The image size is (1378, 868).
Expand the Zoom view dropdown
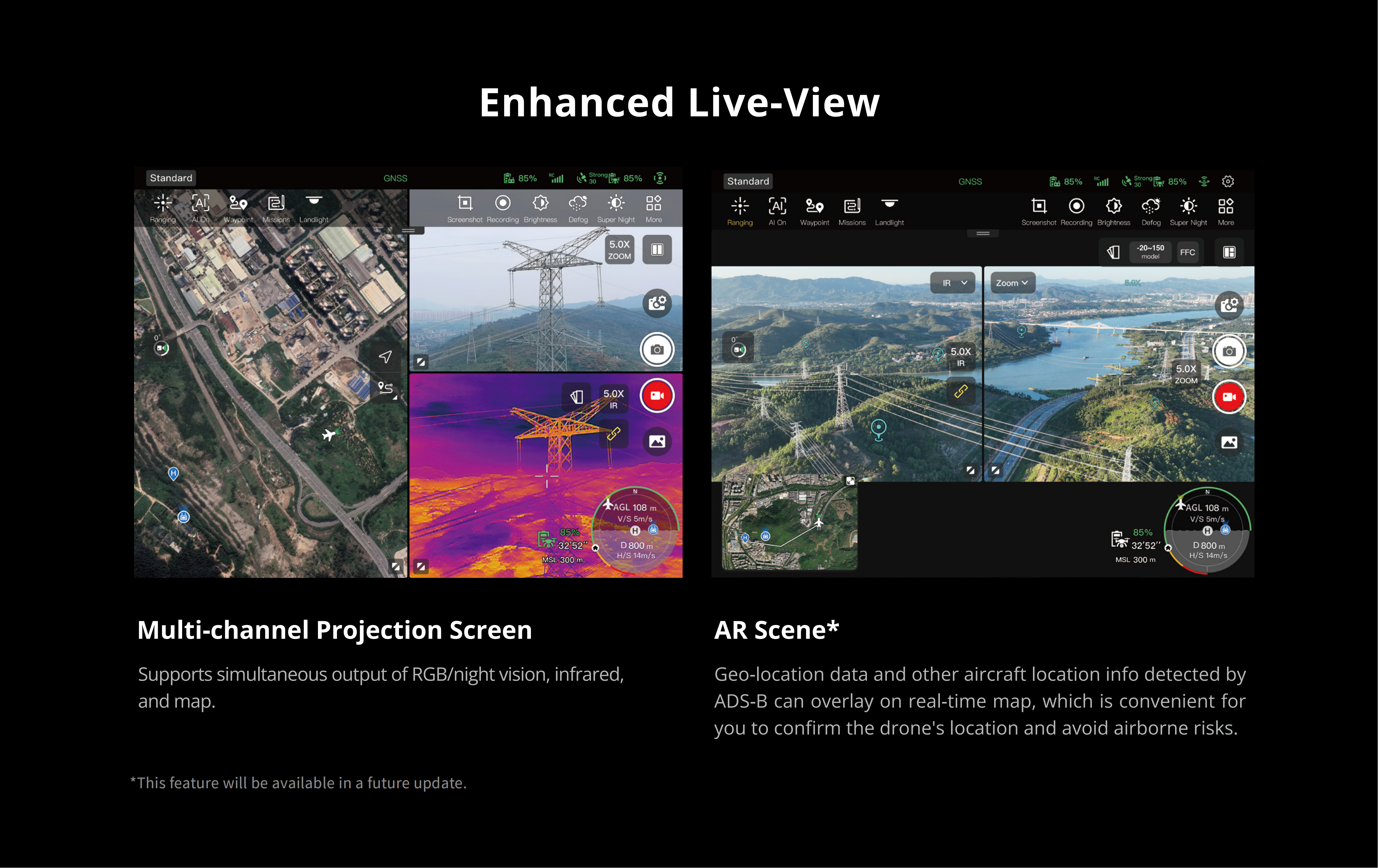pyautogui.click(x=1012, y=283)
